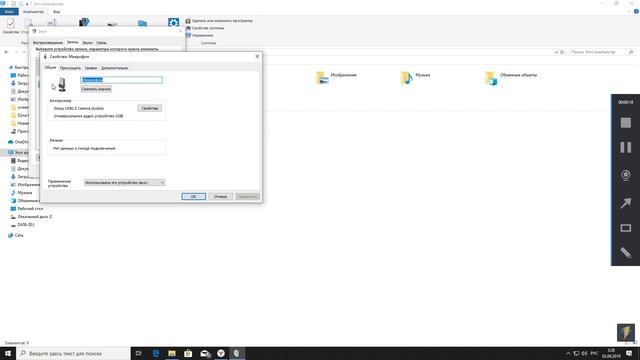Select the arrow drawing tool in recorder
The height and width of the screenshot is (360, 640).
click(x=625, y=202)
